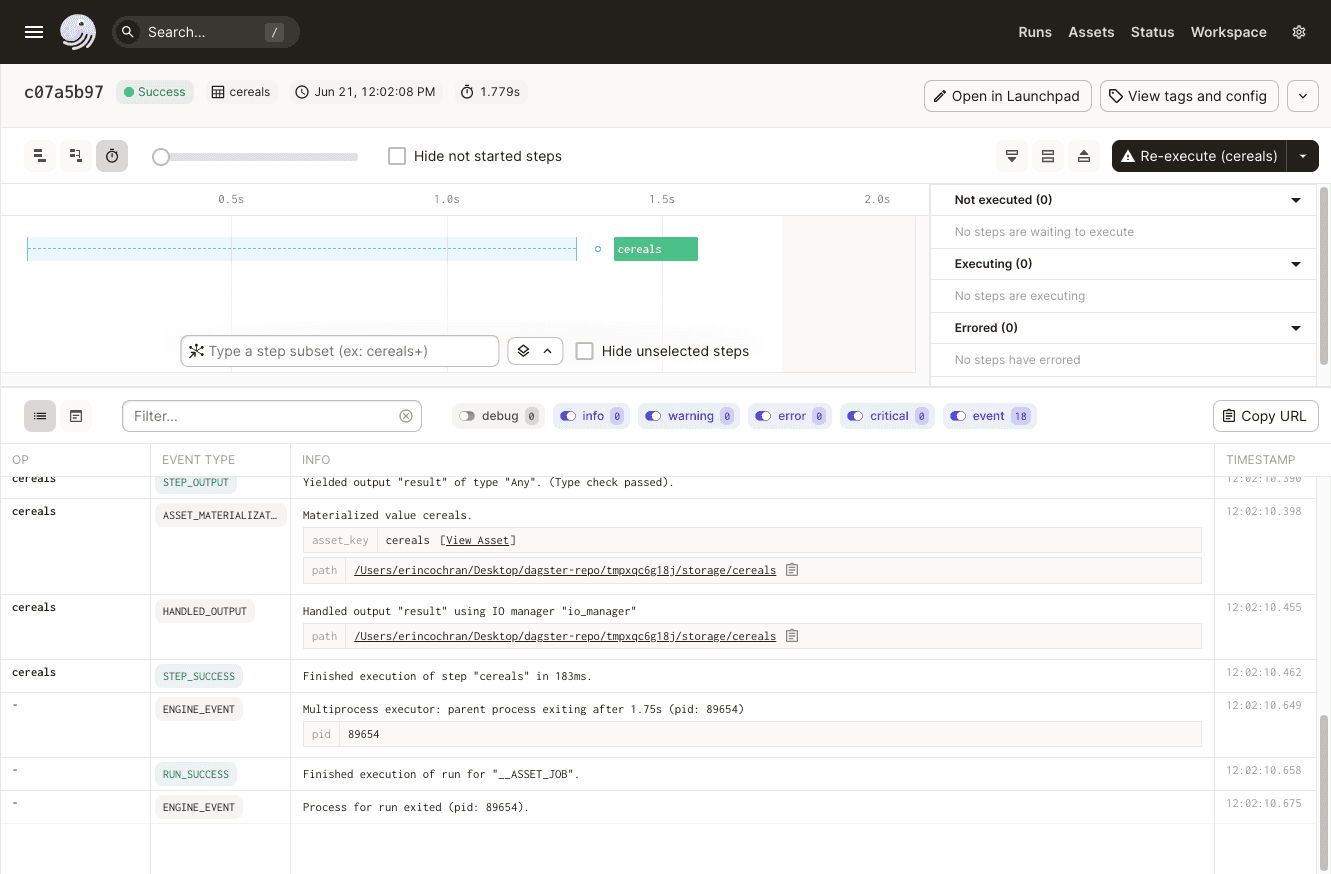Turn off warning log level filter

point(653,416)
